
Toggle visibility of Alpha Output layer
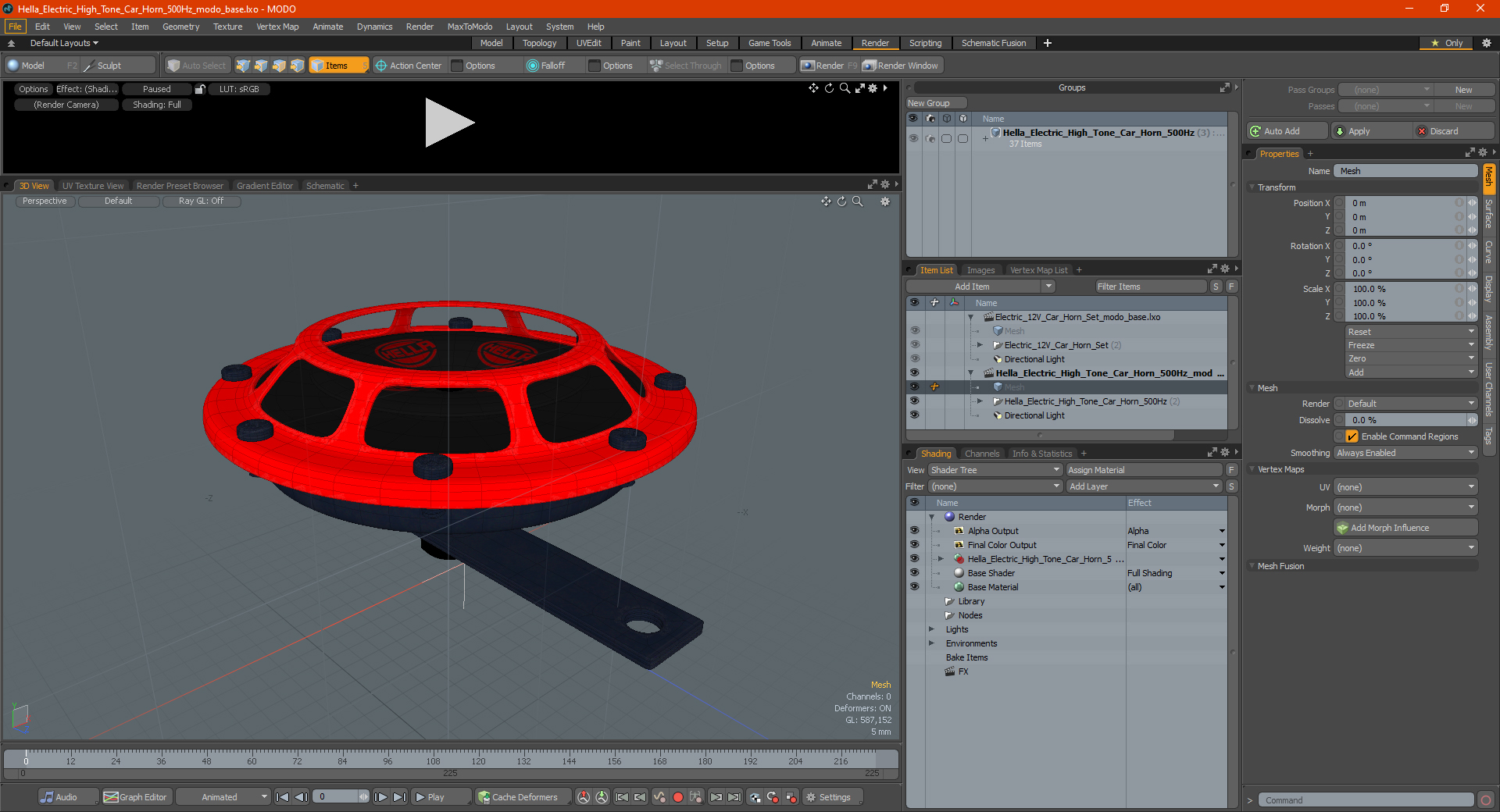[x=914, y=530]
